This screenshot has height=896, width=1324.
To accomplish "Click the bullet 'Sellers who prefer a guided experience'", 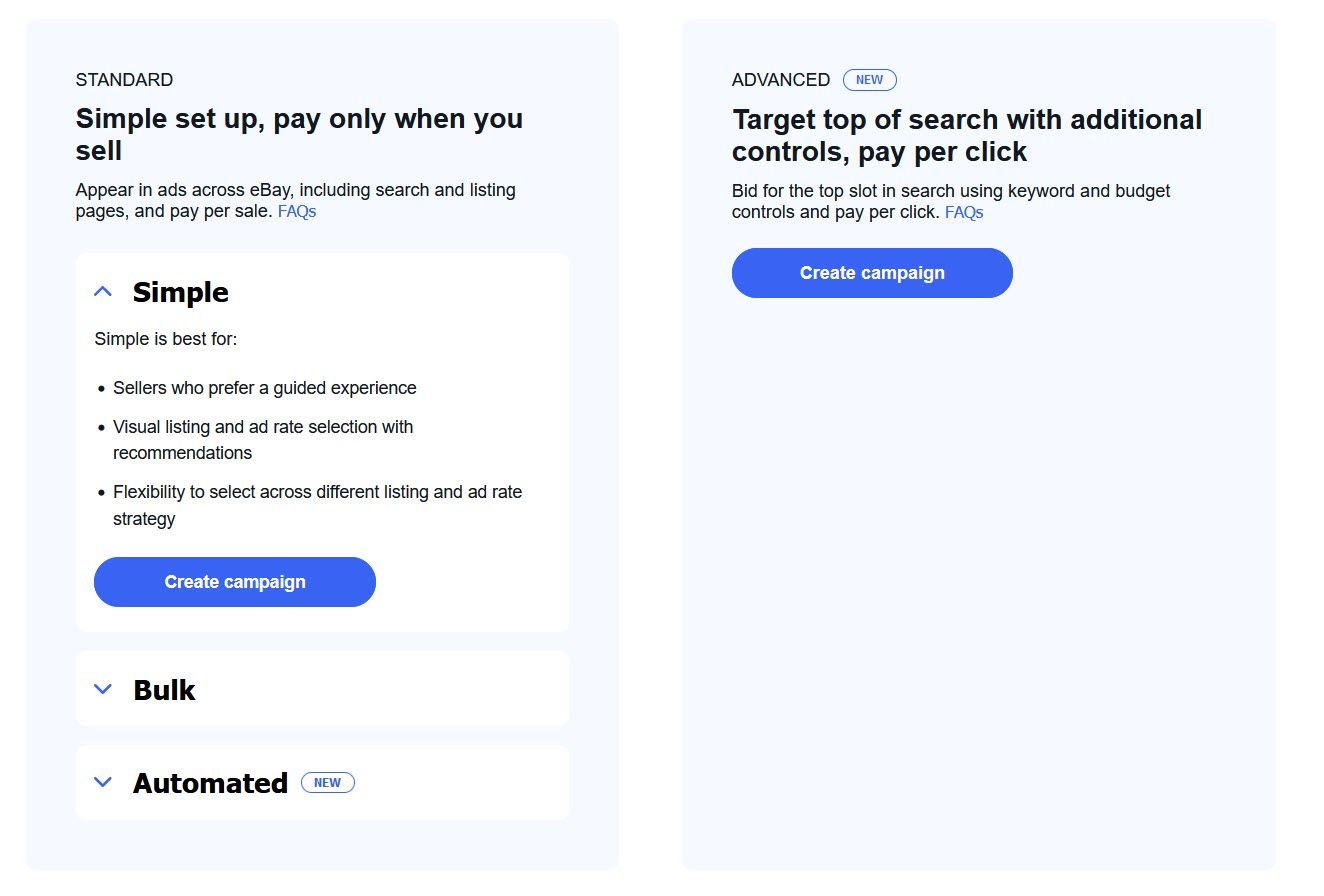I will click(265, 388).
